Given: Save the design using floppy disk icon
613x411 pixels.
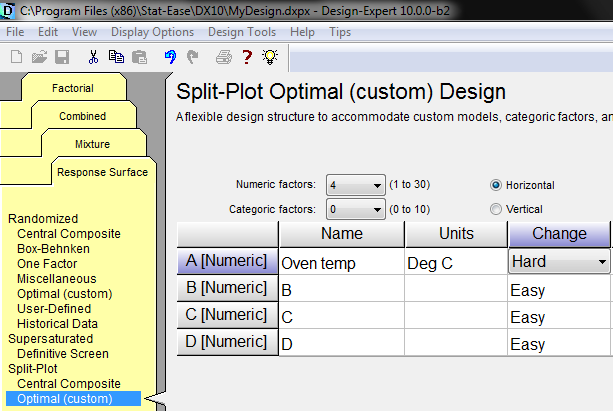Looking at the screenshot, I should tap(62, 57).
